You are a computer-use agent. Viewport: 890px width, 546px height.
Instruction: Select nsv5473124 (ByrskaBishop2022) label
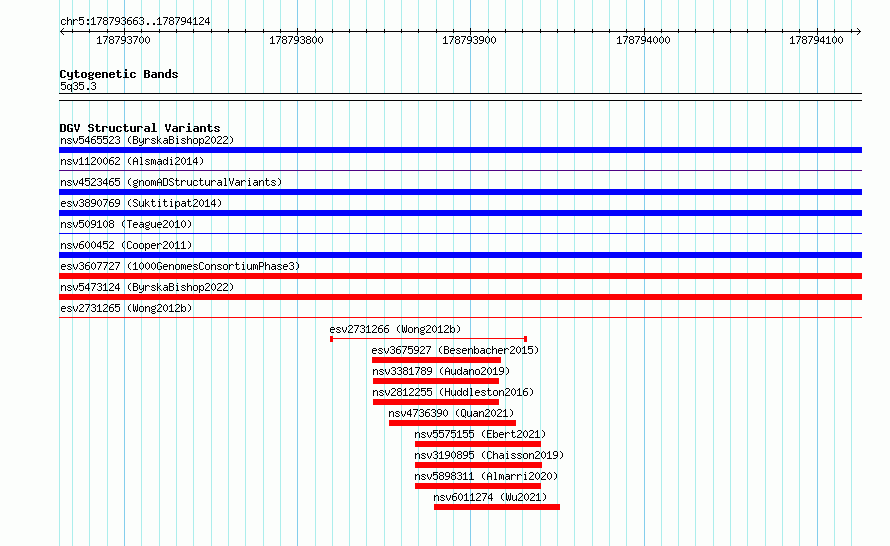tap(147, 287)
